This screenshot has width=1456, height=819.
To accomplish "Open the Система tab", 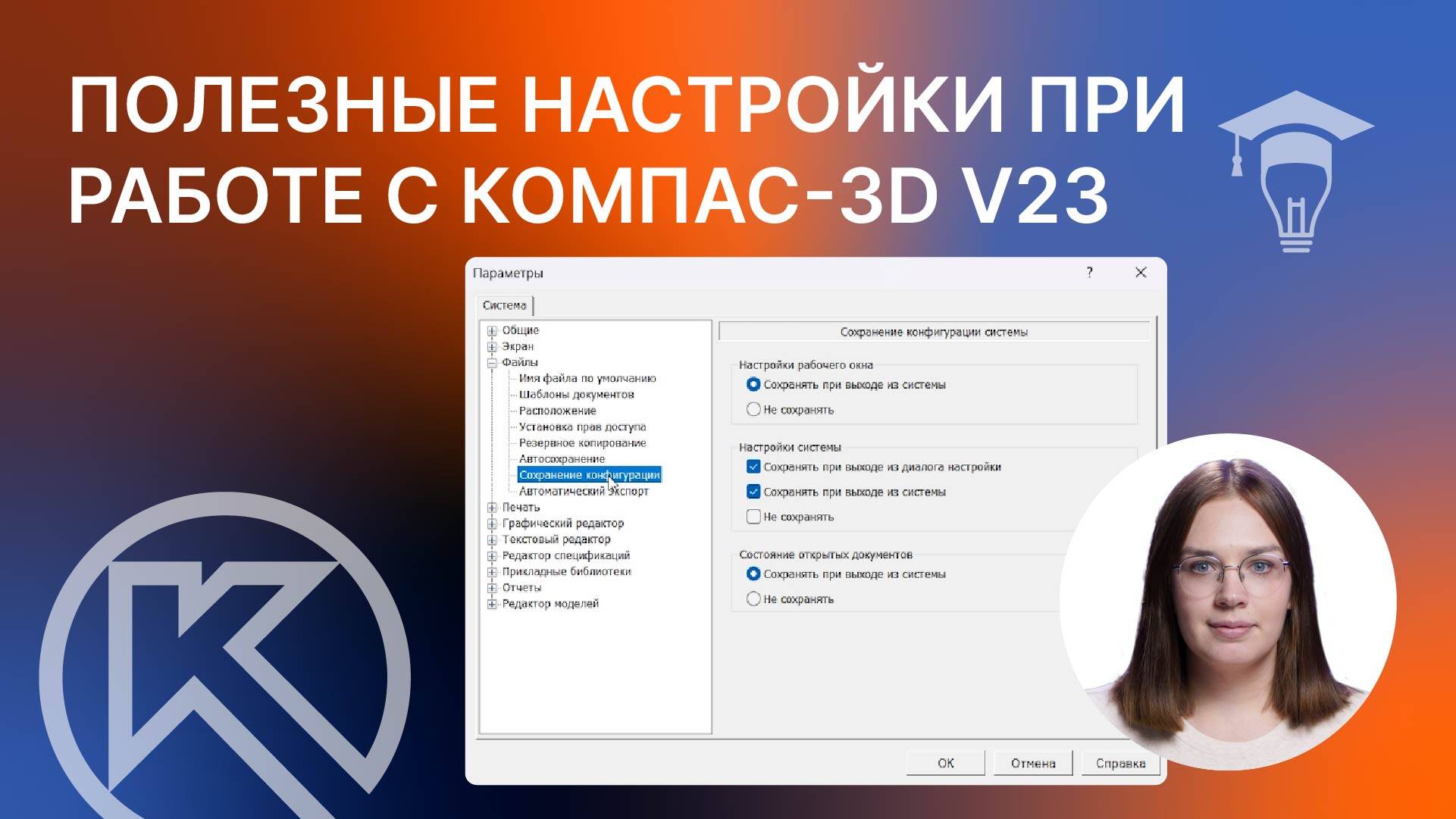I will 504,305.
